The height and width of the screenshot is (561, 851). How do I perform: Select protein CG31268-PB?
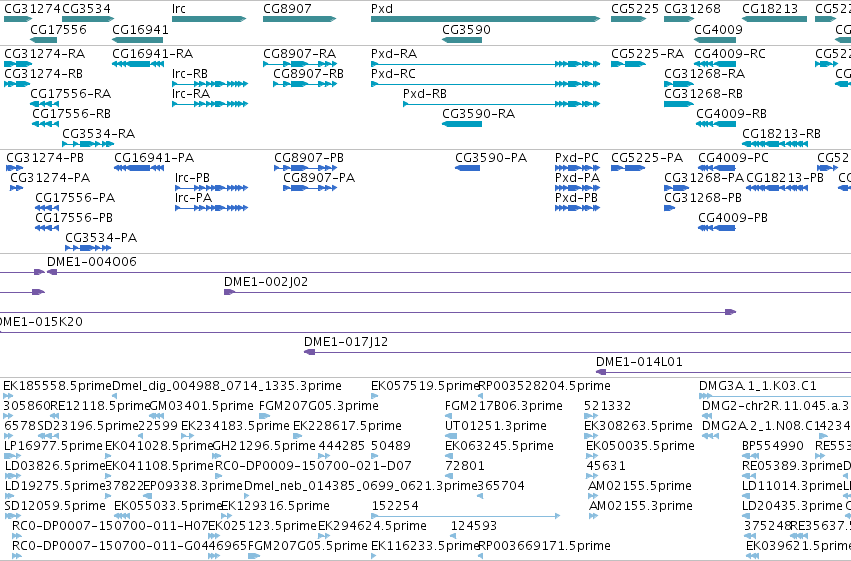pos(669,208)
